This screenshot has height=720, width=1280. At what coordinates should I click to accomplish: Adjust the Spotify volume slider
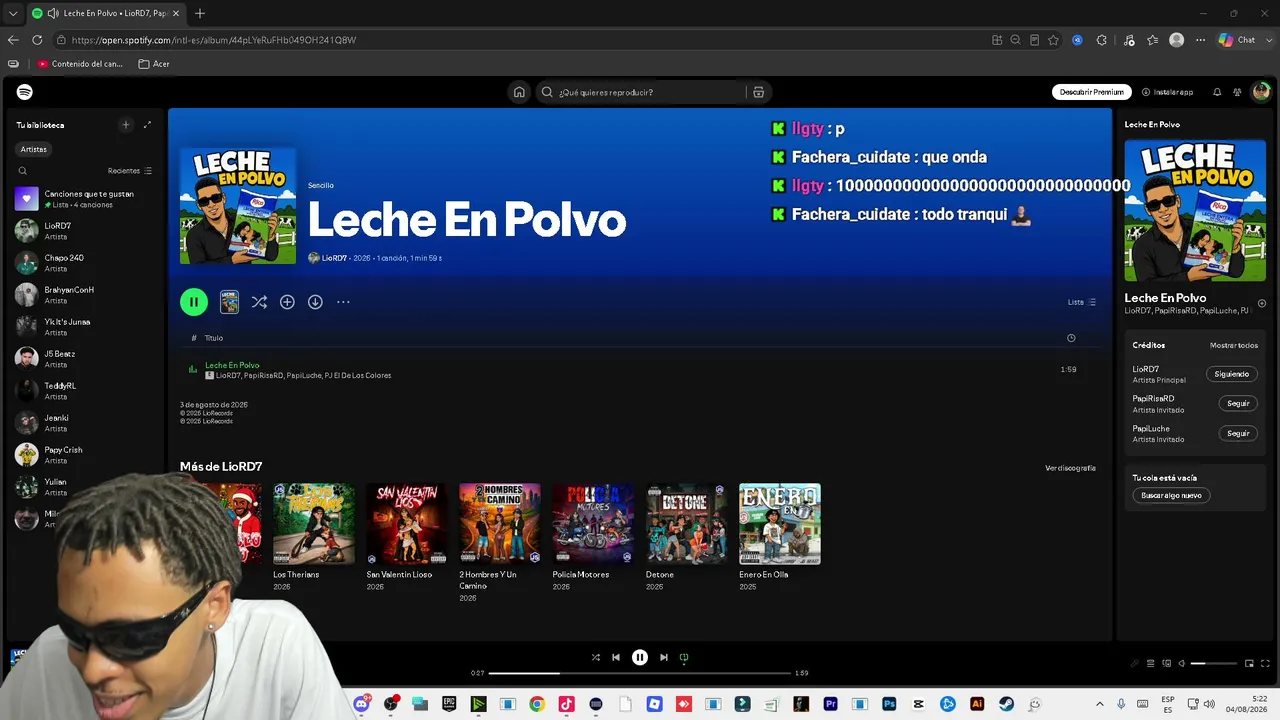(1213, 663)
